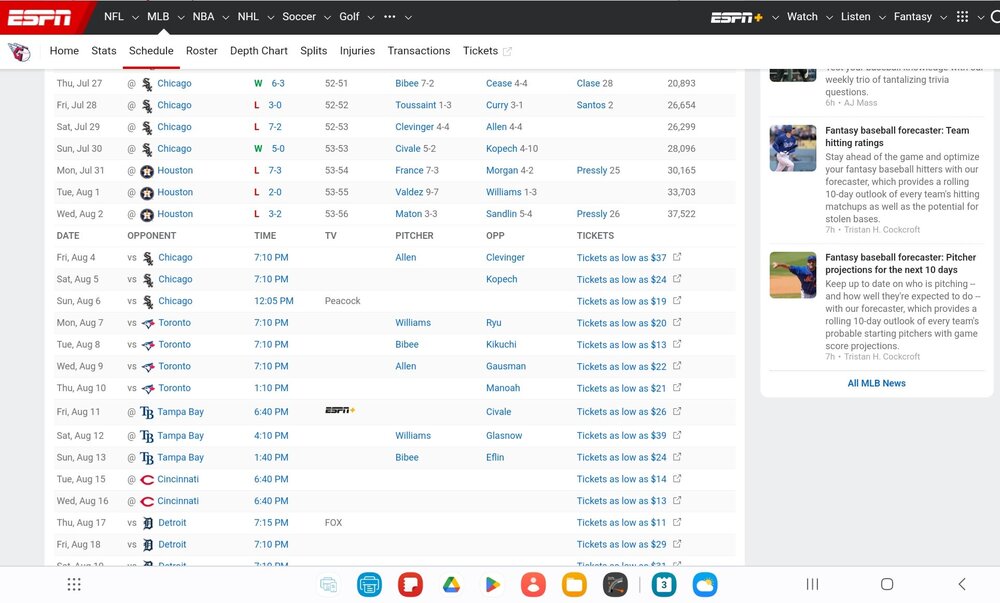
Task: Open the Weather app in the taskbar
Action: (x=705, y=584)
